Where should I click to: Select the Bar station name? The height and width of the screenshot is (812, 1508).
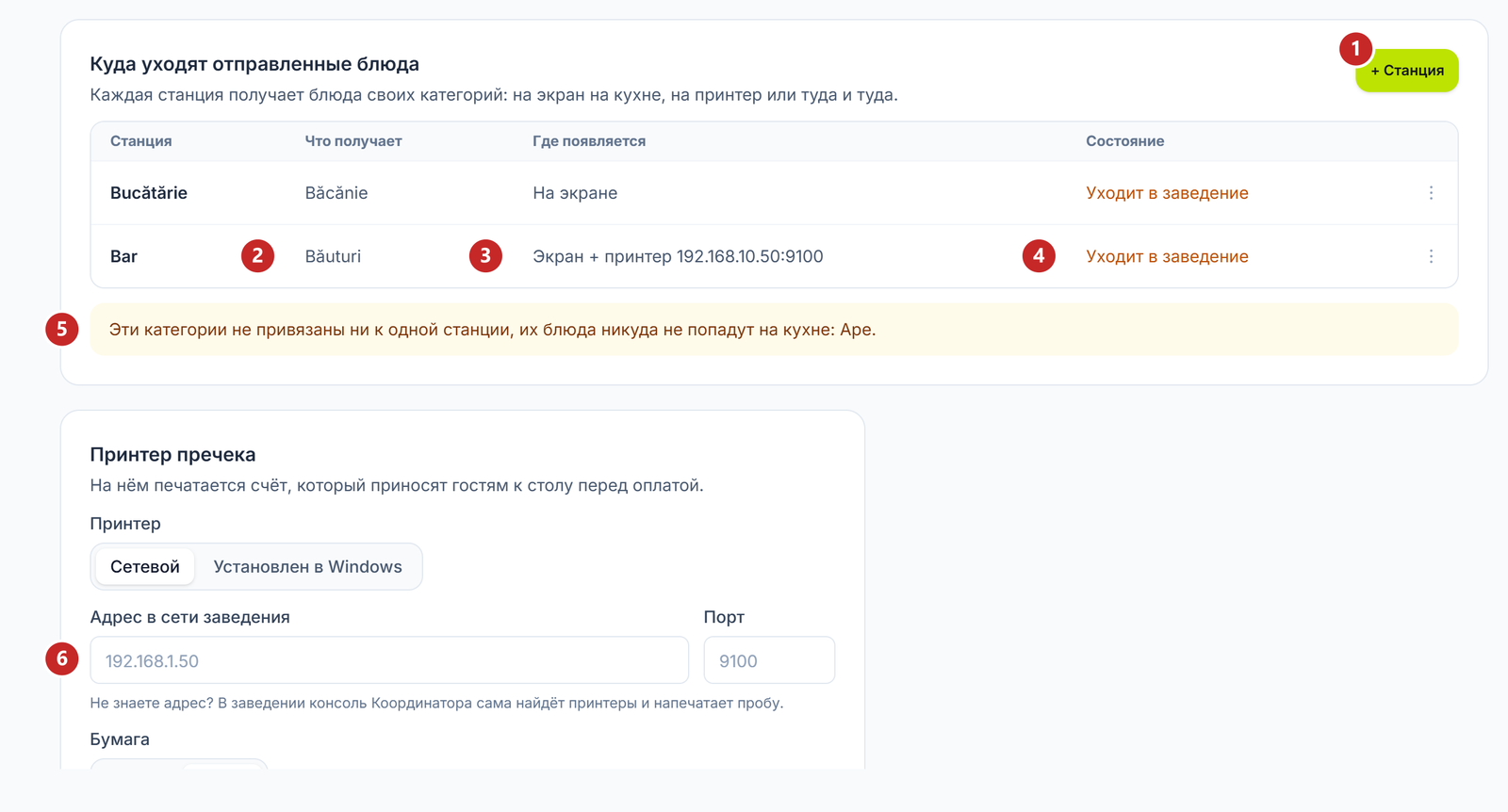pyautogui.click(x=123, y=256)
